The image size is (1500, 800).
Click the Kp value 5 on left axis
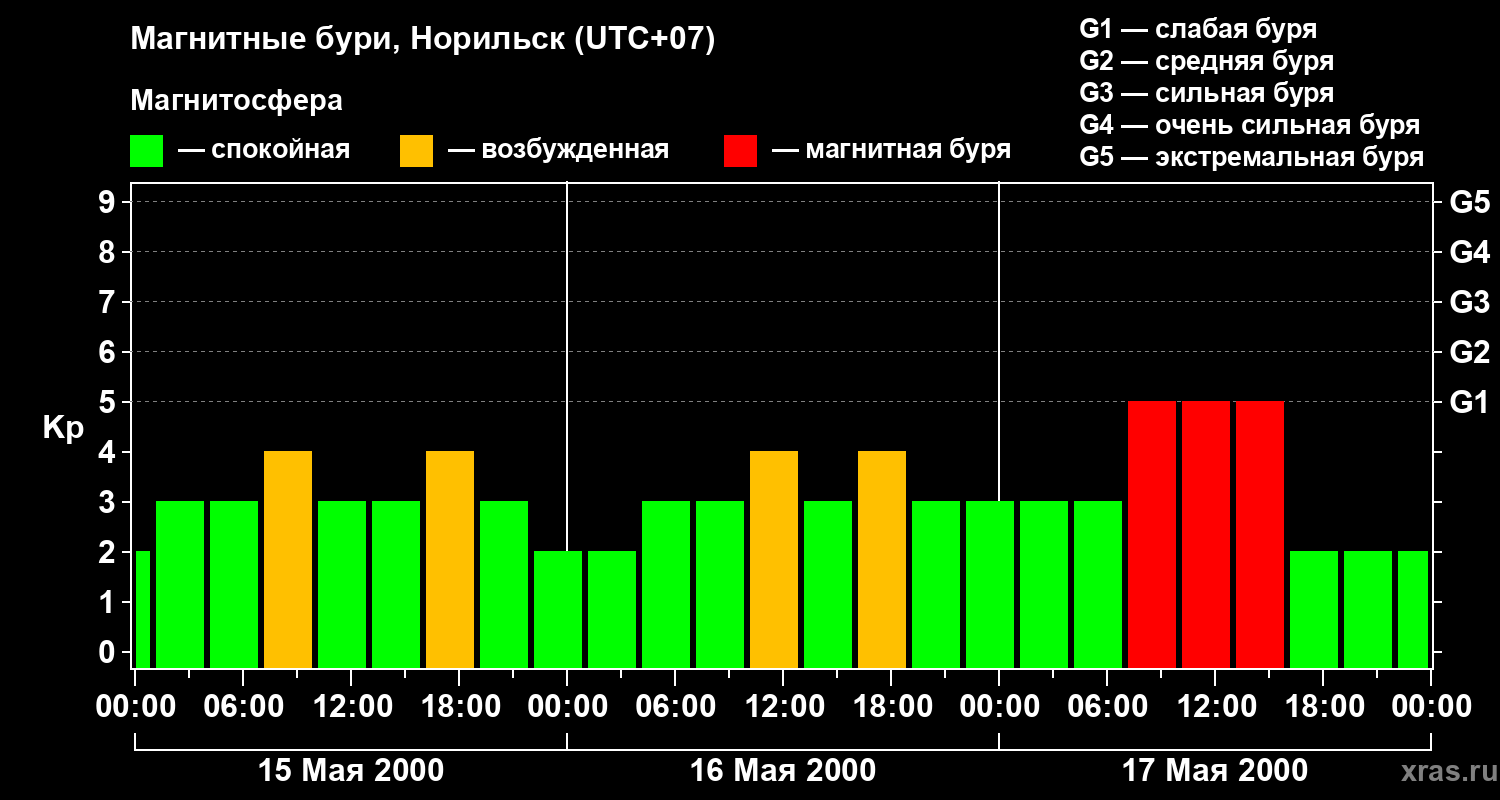coord(108,402)
